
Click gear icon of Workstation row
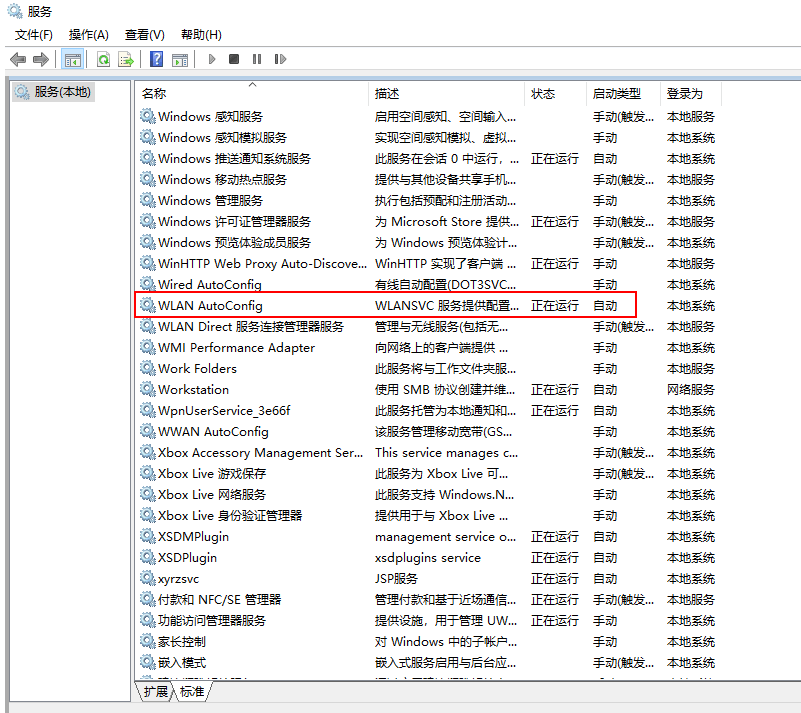point(148,389)
